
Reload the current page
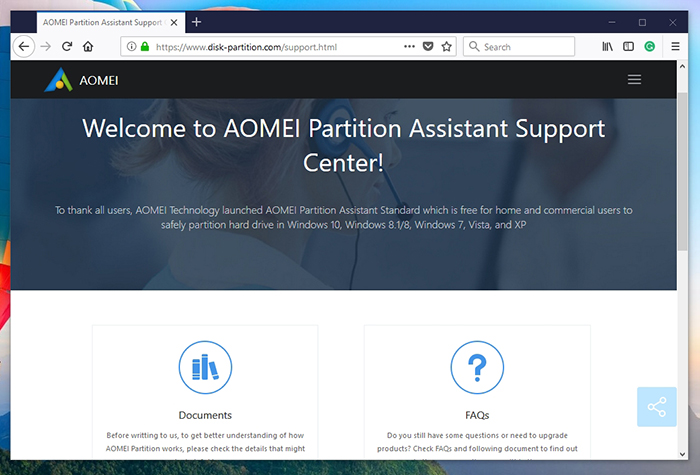pos(67,46)
